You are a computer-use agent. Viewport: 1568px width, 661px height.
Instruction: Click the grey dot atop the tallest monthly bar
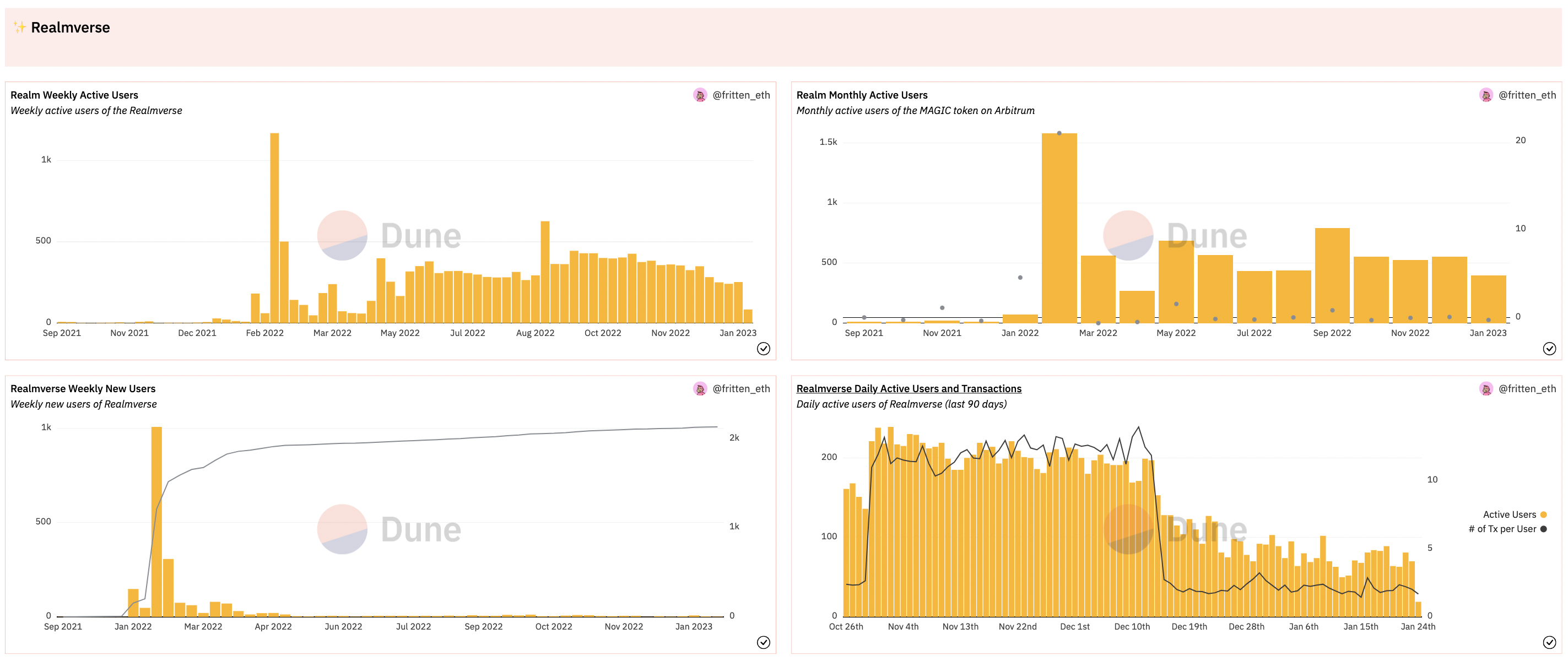[1059, 133]
